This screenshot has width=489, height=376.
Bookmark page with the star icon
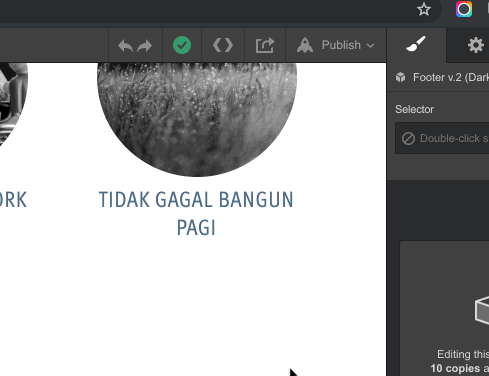[424, 9]
